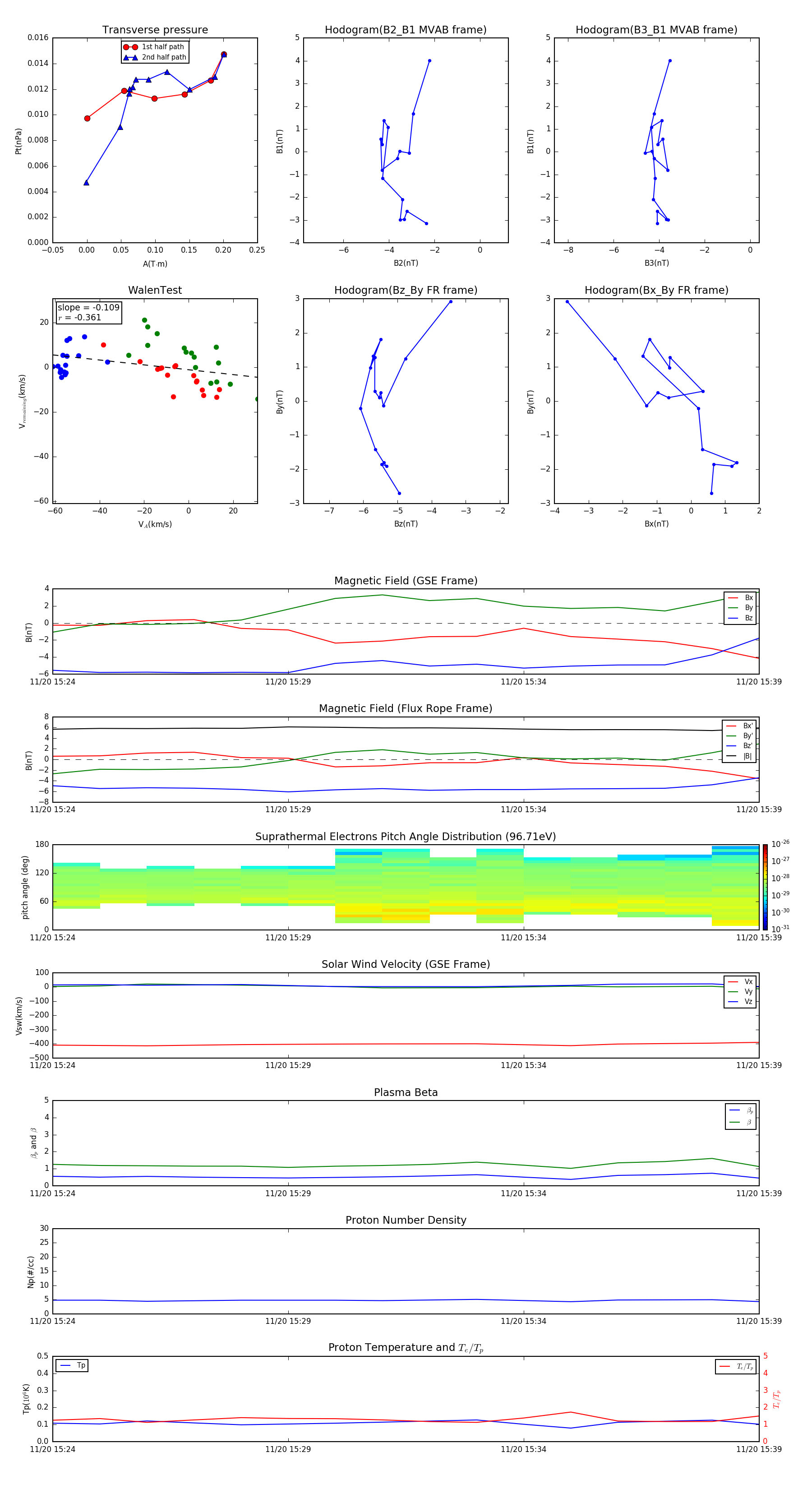Click the 'Proton Temperature and Te/Tp' title
This screenshot has height=1489, width=812.
(x=406, y=1348)
